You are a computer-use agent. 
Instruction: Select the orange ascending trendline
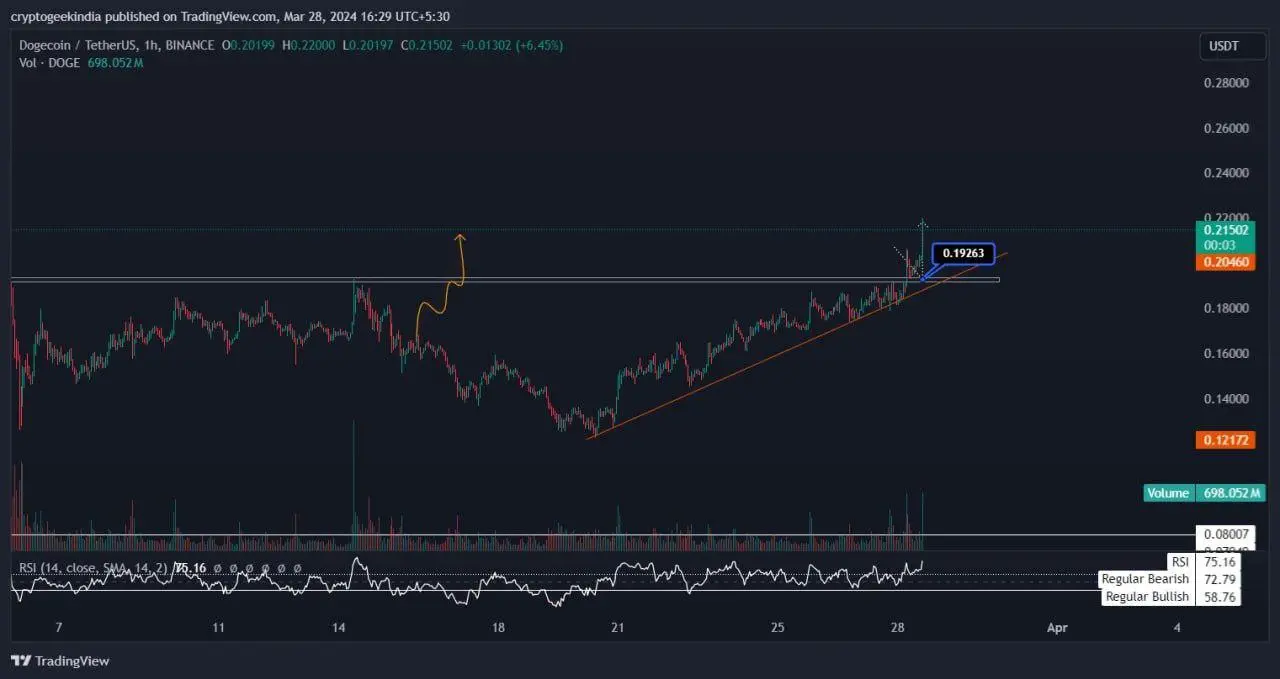coord(797,346)
